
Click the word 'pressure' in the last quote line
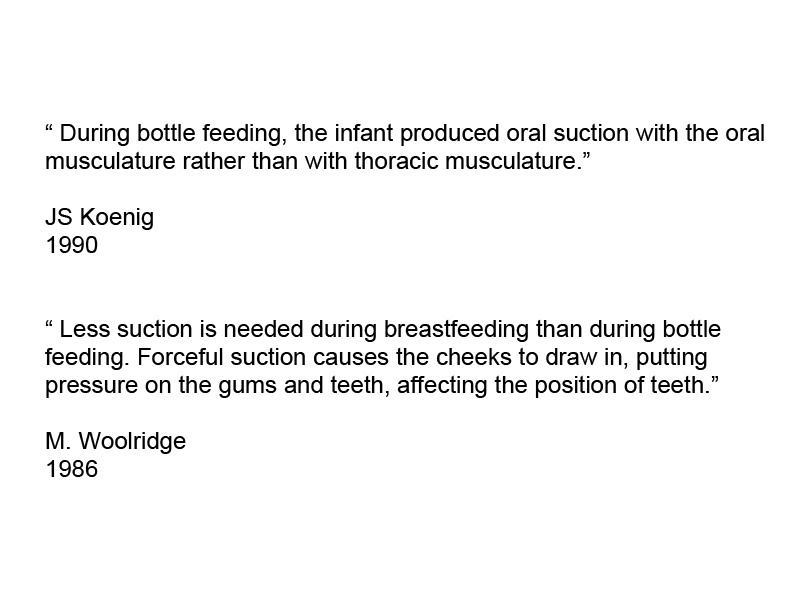(91, 386)
